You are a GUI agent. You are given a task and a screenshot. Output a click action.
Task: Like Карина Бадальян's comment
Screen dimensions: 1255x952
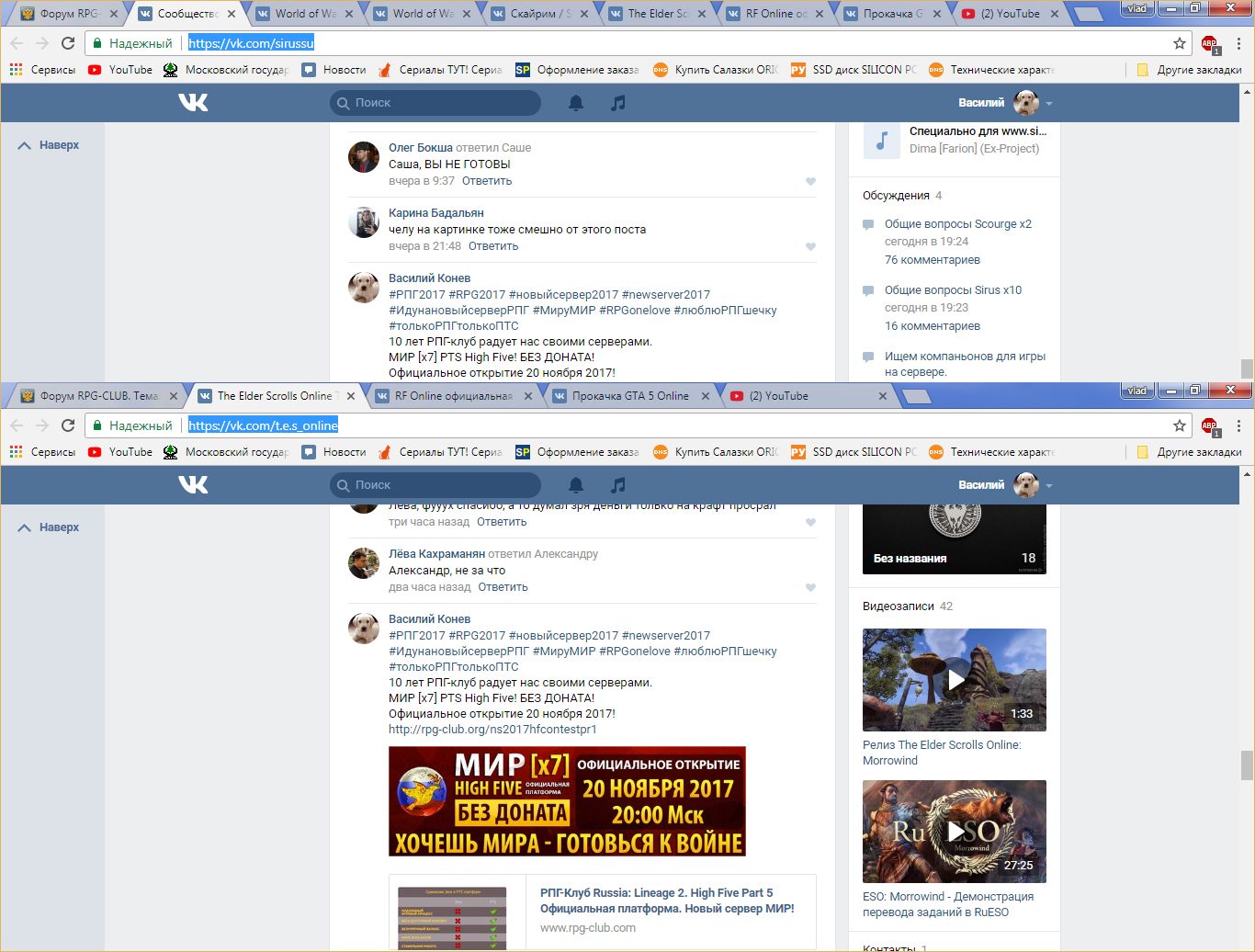click(x=810, y=247)
